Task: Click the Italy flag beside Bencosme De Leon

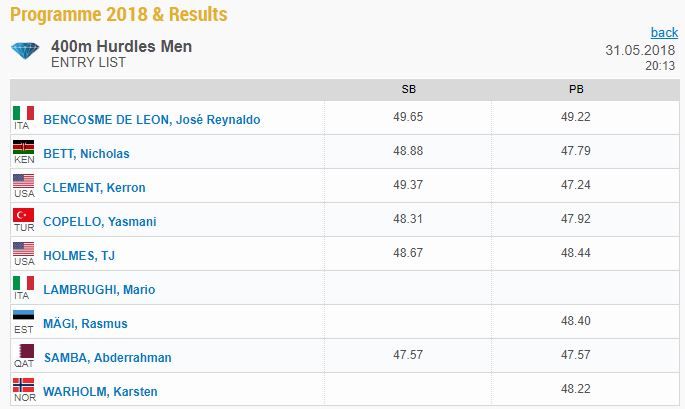Action: pos(24,113)
